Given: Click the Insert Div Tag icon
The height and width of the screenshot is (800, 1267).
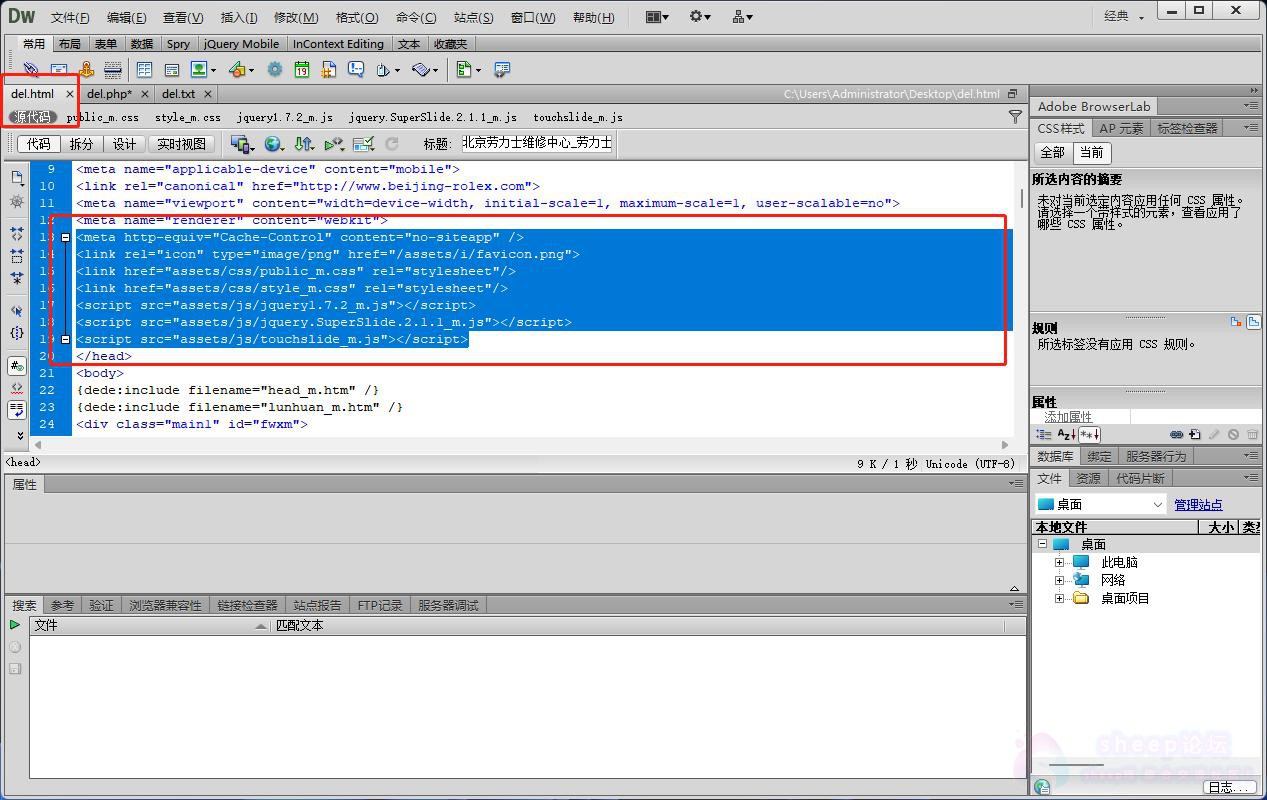Looking at the screenshot, I should tap(172, 69).
